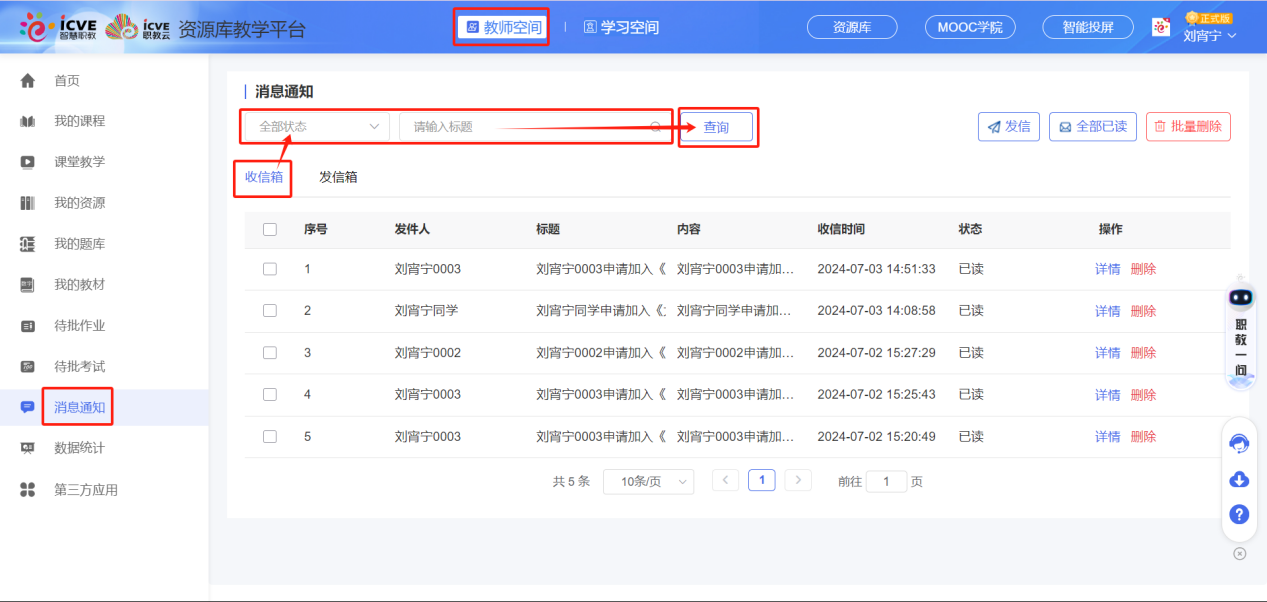Click the blue download icon in floating bar
The height and width of the screenshot is (602, 1267).
click(1238, 480)
